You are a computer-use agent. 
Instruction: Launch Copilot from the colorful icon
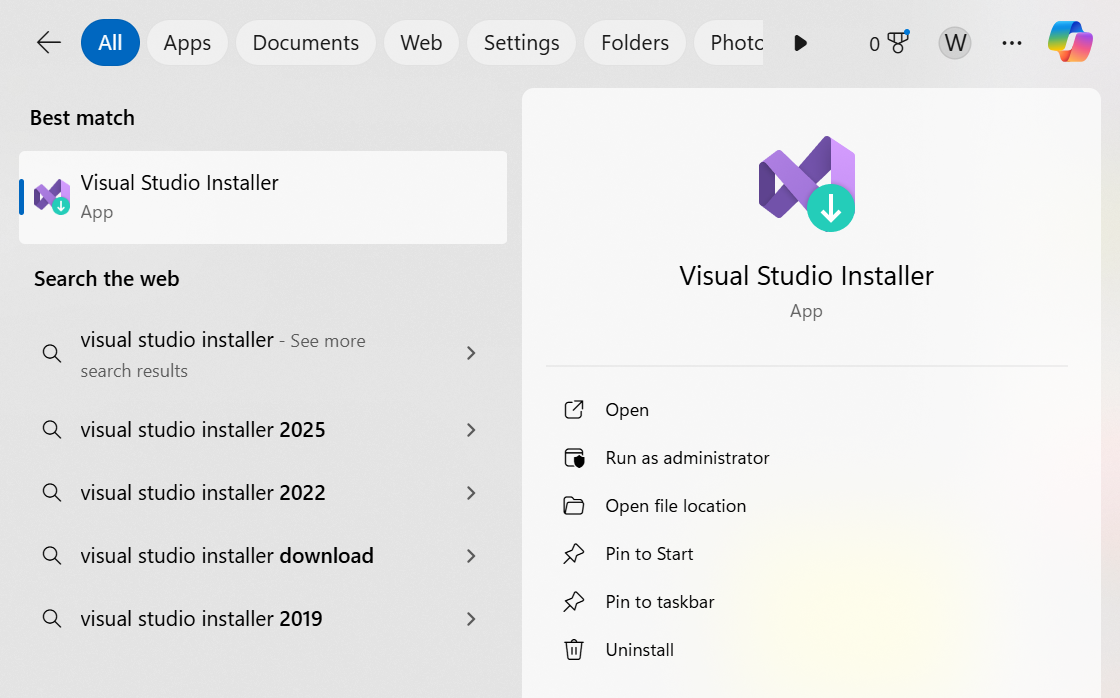tap(1070, 41)
